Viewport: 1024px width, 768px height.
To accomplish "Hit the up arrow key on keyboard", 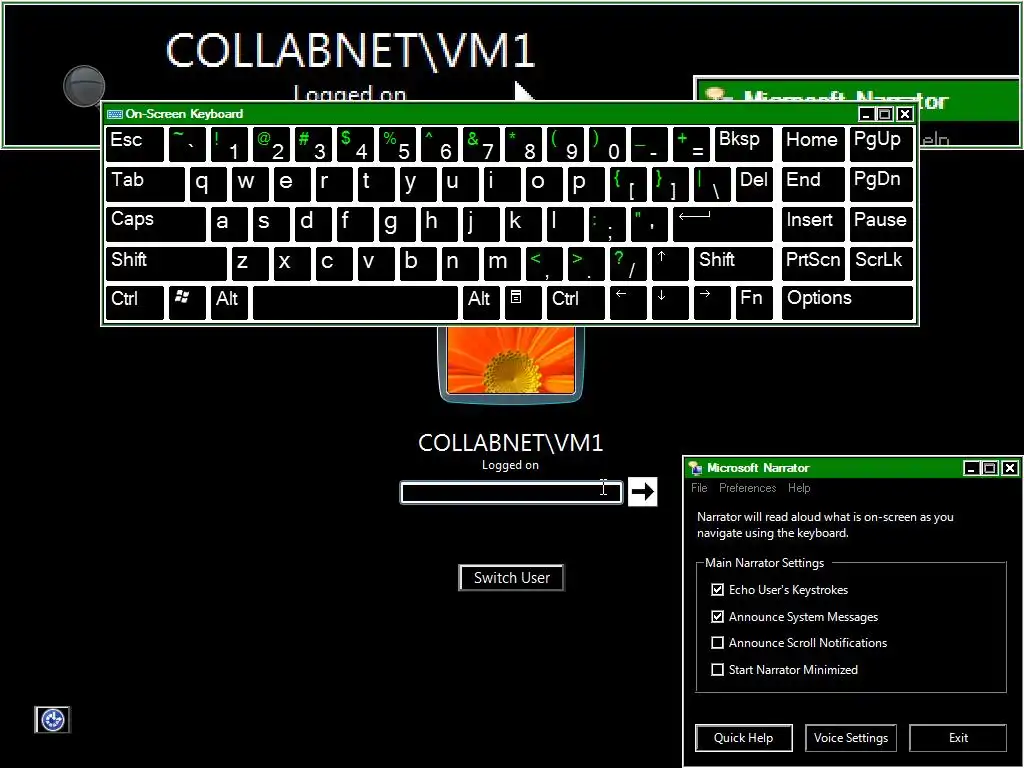I will coord(669,263).
